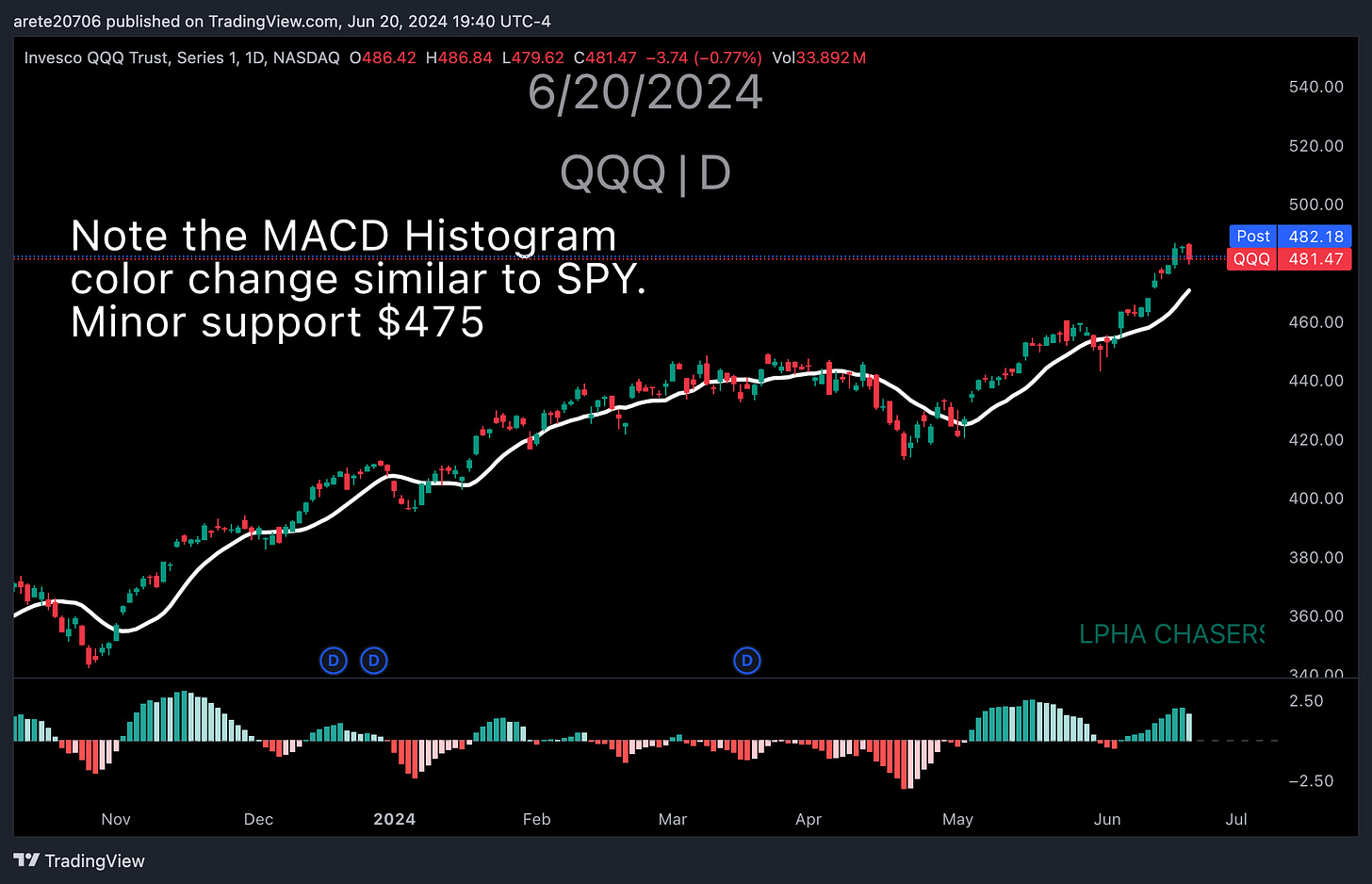Click the 420.00 price axis label

point(1316,440)
